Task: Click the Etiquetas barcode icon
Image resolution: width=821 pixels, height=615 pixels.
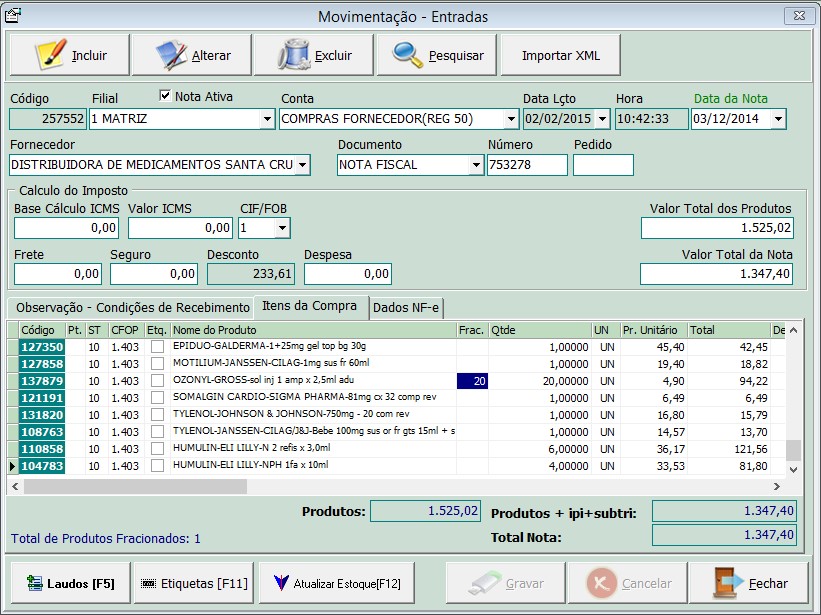Action: [149, 583]
